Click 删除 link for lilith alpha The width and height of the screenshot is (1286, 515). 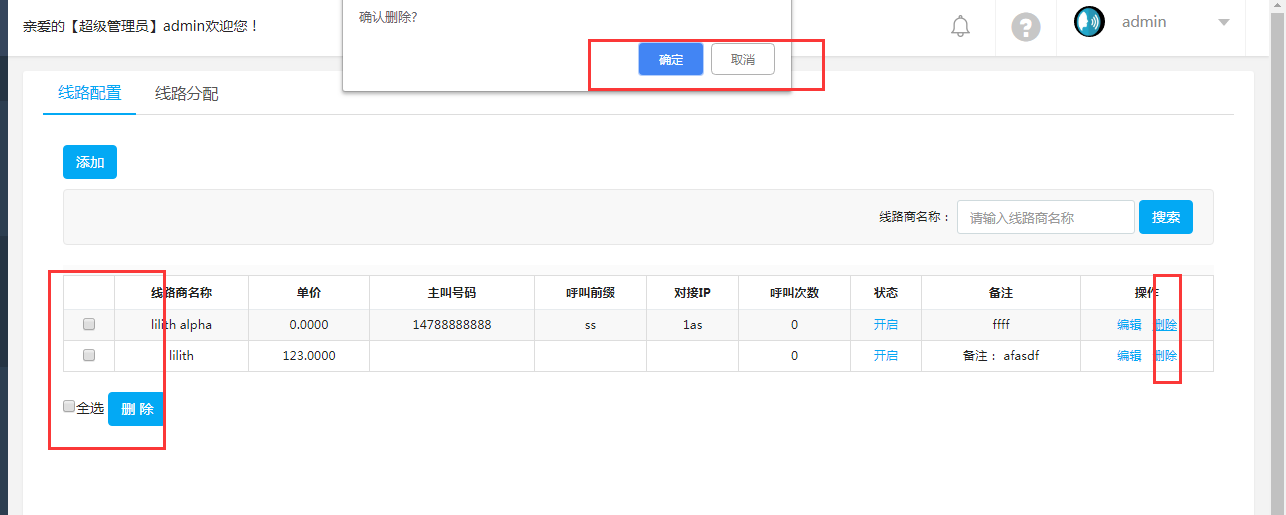coord(1165,325)
